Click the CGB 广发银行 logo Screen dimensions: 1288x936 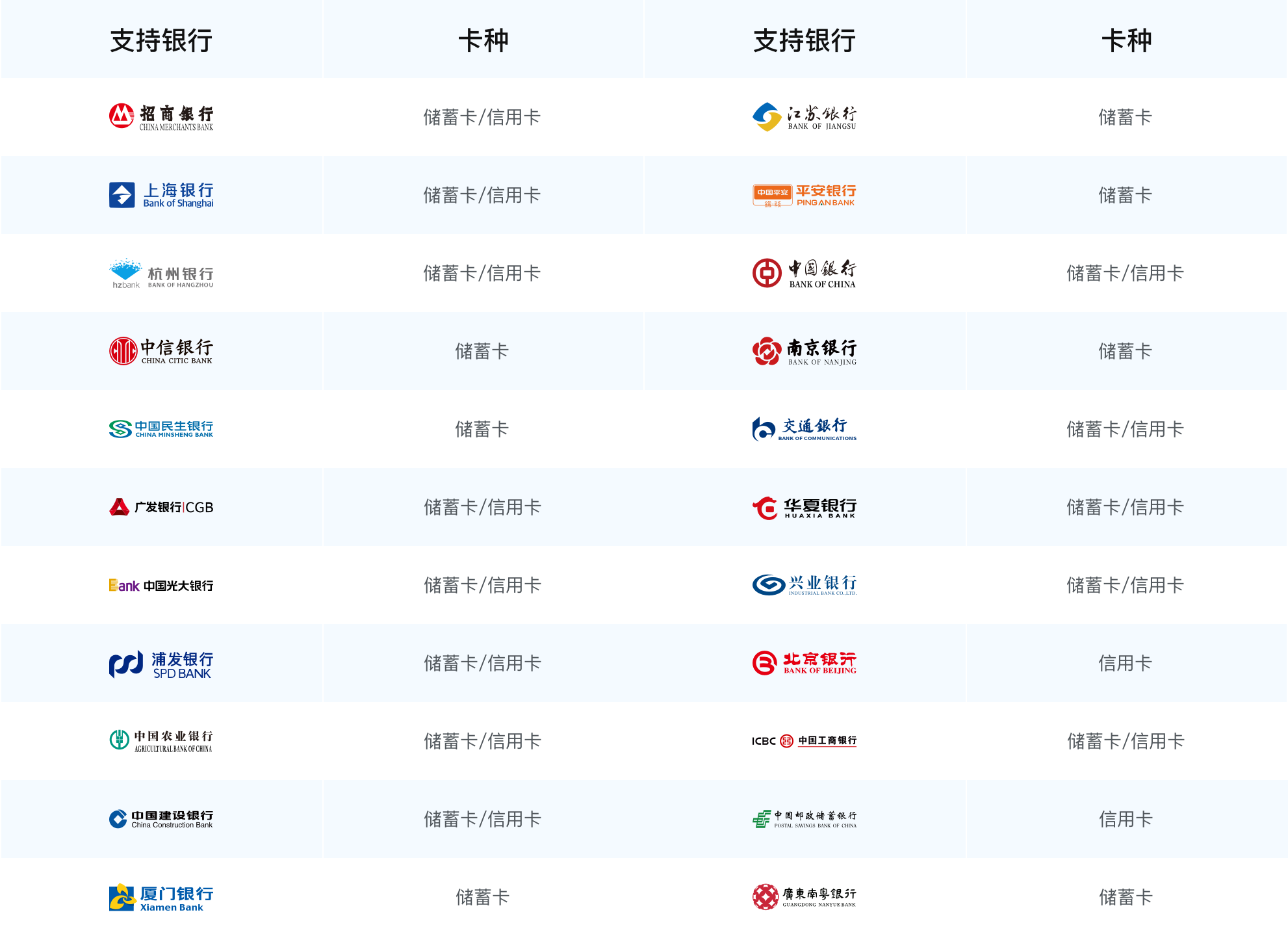point(161,507)
